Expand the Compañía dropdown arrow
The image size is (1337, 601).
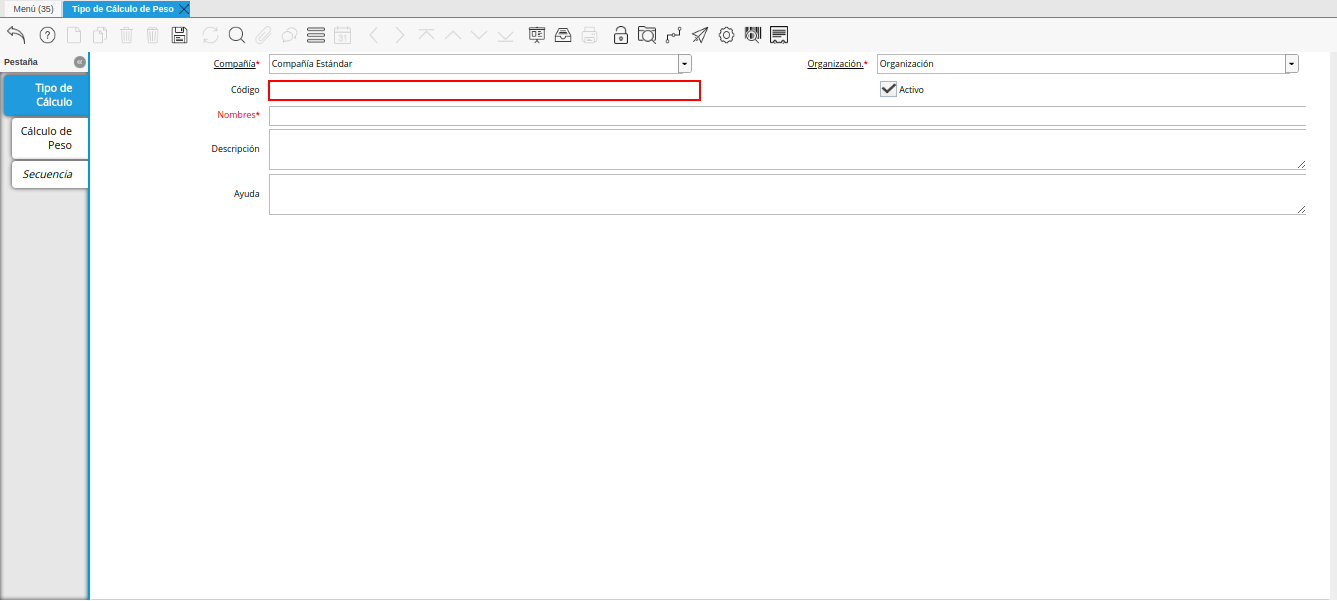pyautogui.click(x=685, y=64)
